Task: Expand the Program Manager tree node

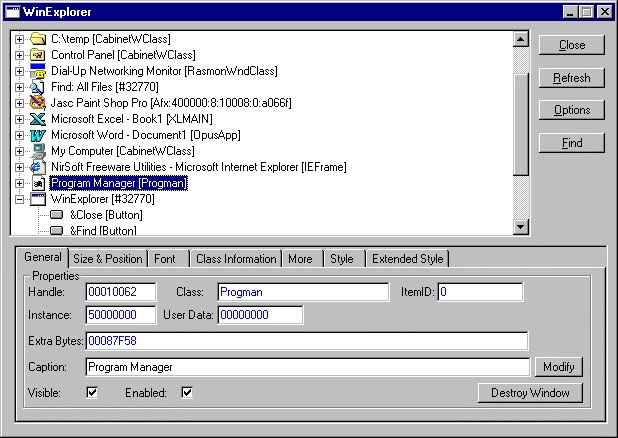Action: (x=19, y=183)
